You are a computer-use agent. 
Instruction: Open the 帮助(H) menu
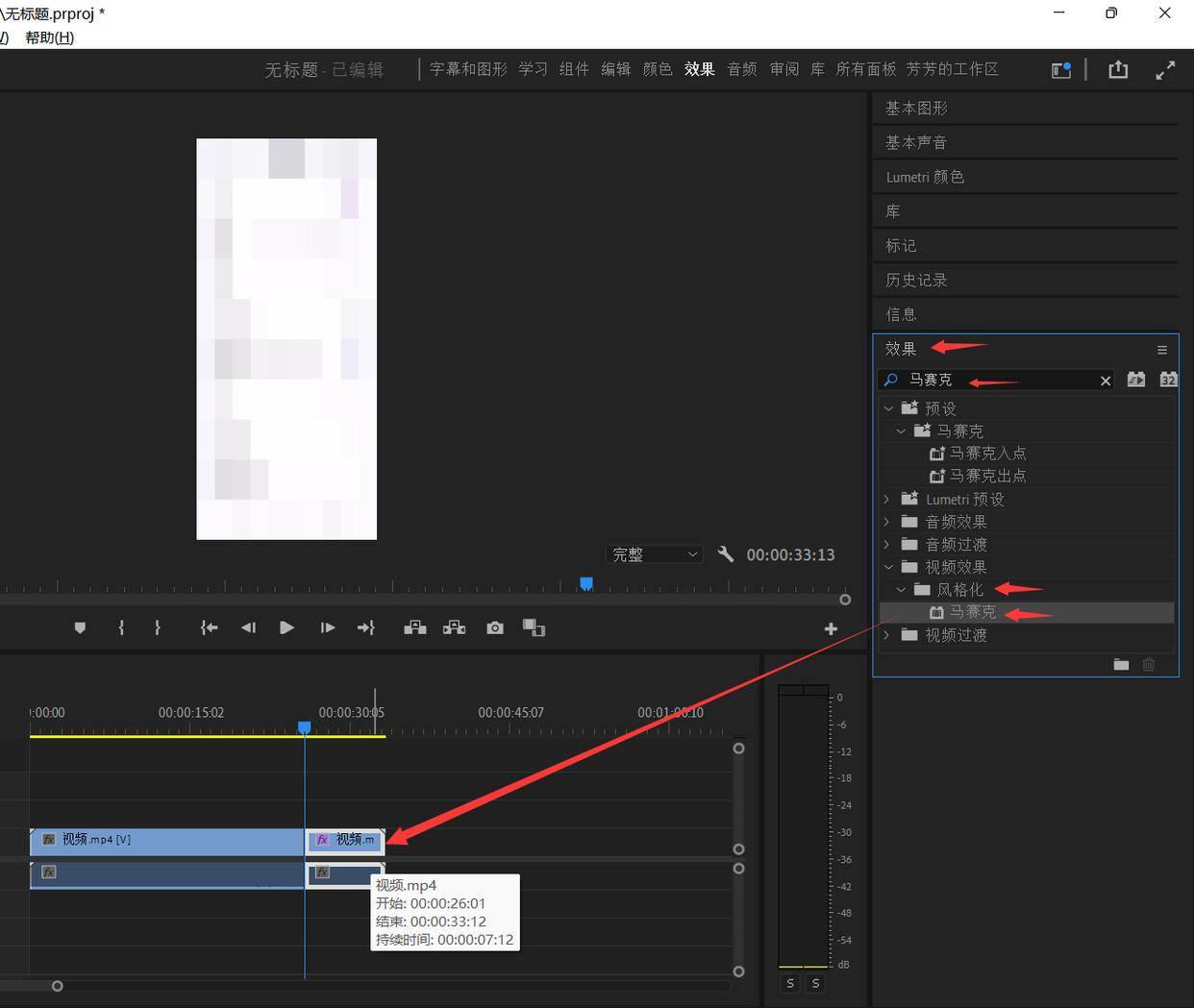click(x=50, y=37)
